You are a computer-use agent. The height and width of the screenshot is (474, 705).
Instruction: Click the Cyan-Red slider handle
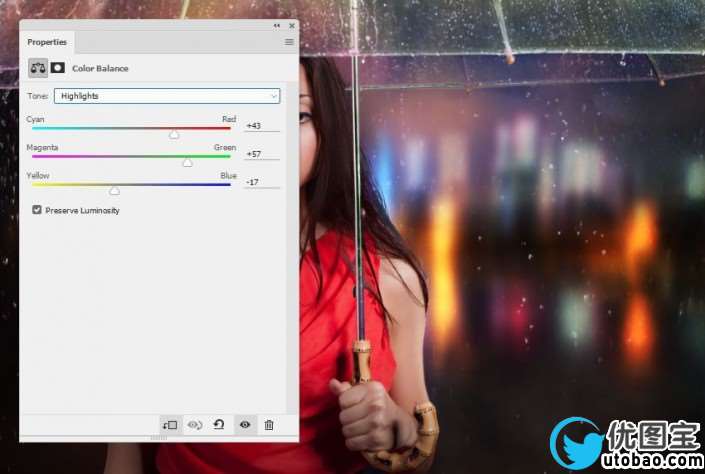pyautogui.click(x=174, y=134)
